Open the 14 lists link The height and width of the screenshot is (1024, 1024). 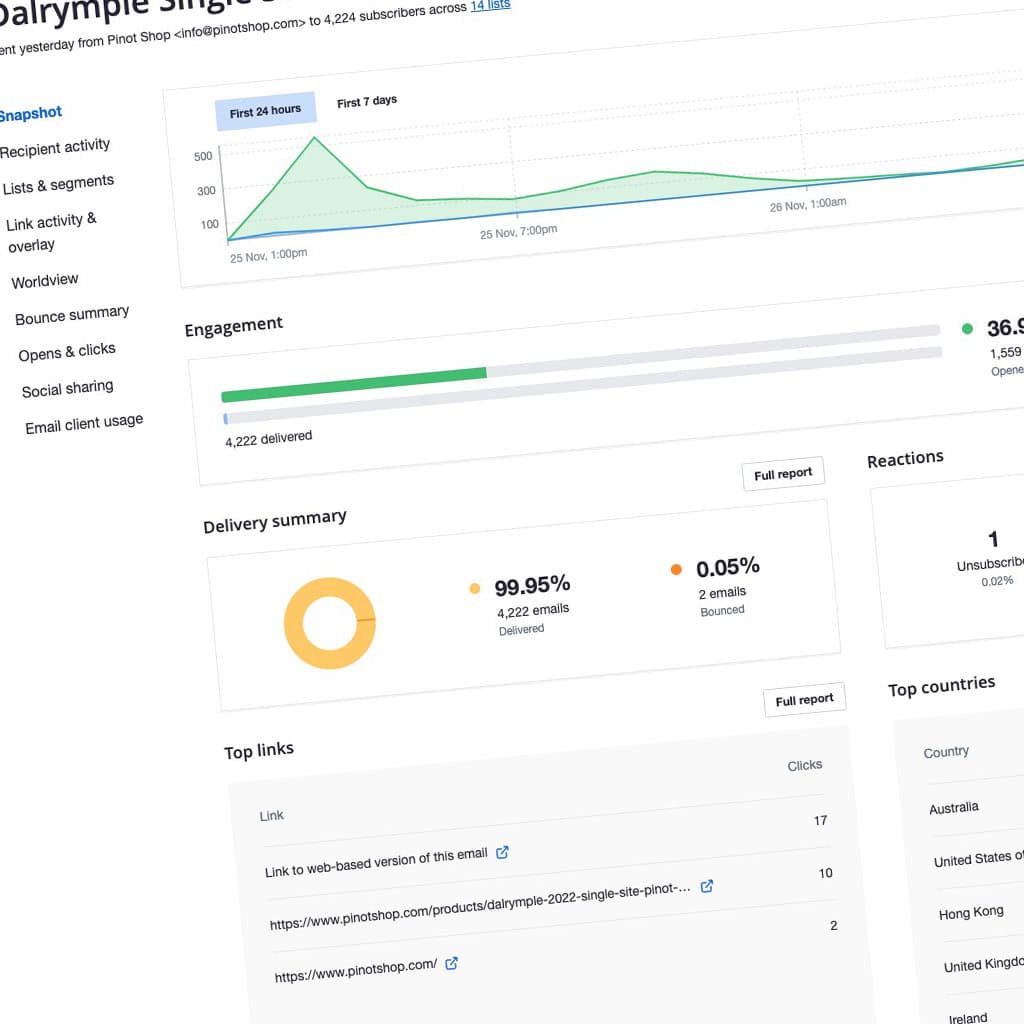pyautogui.click(x=490, y=5)
